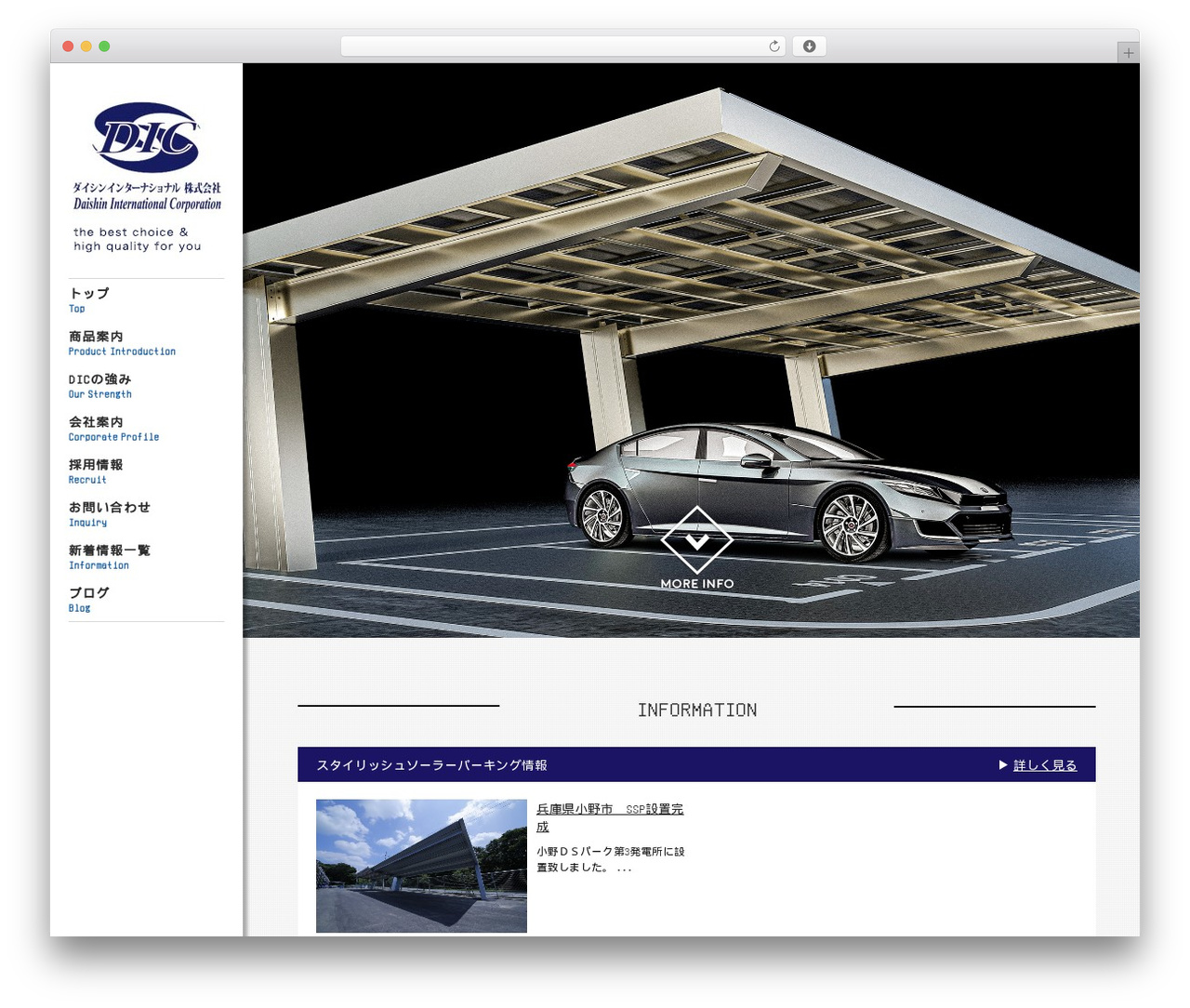Click the browser reload icon

(x=774, y=46)
